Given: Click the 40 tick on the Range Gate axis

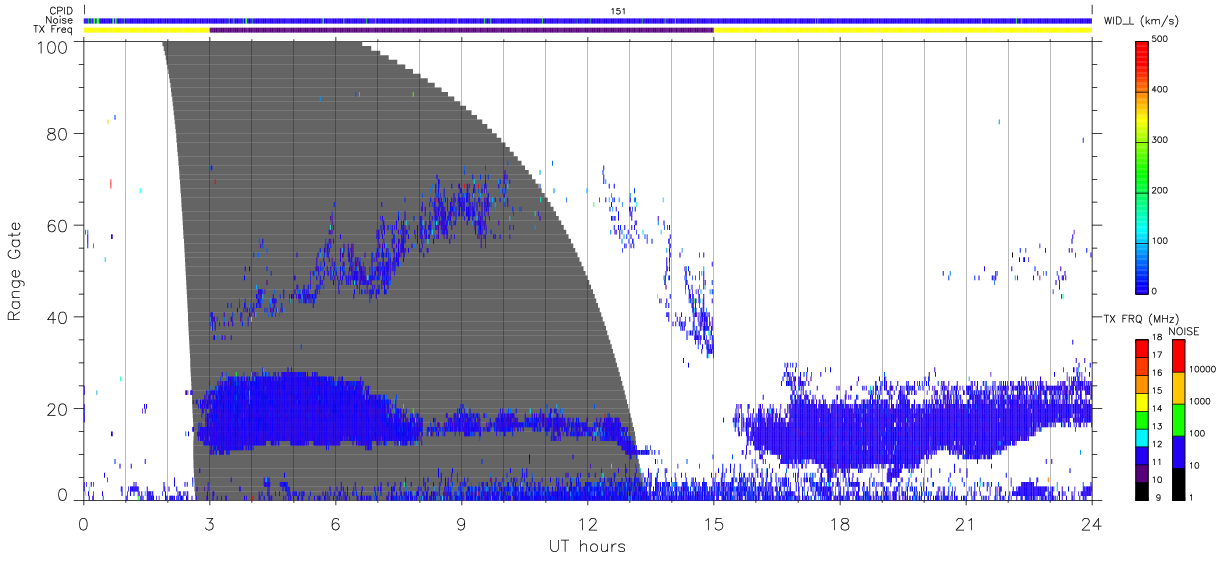Looking at the screenshot, I should tap(58, 318).
